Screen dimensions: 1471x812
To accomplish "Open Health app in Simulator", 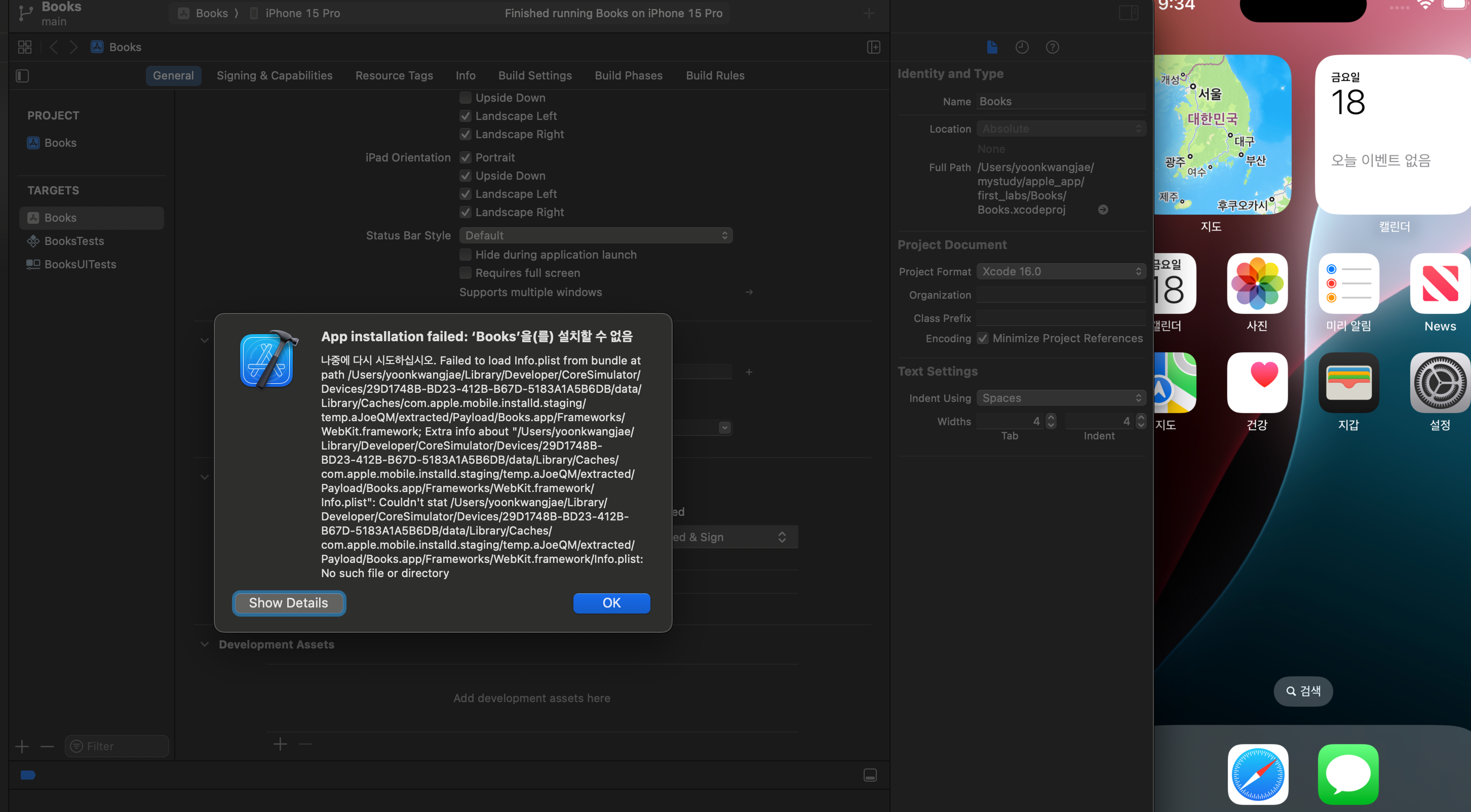I will pos(1257,382).
